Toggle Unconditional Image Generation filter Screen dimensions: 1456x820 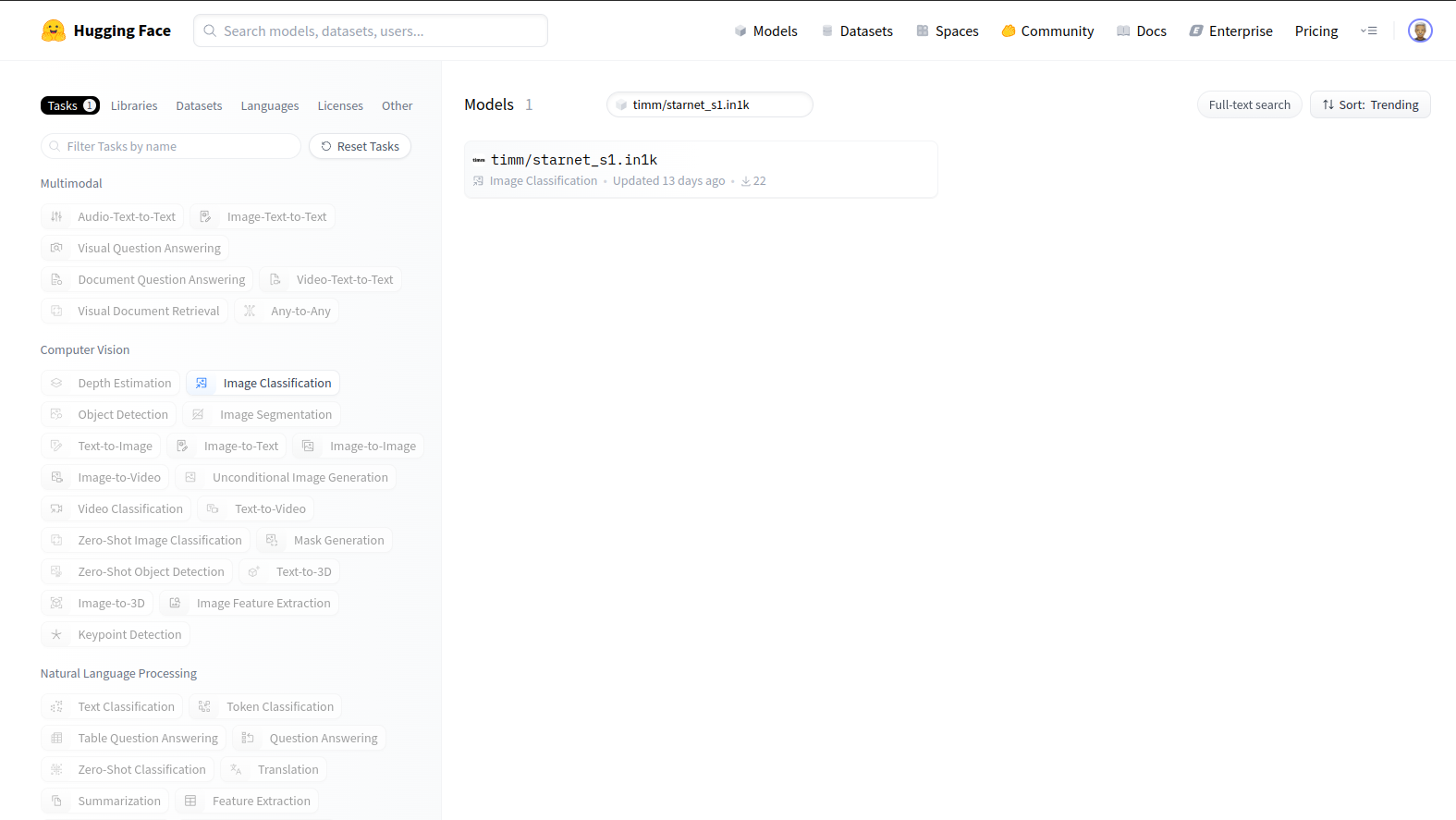[286, 477]
